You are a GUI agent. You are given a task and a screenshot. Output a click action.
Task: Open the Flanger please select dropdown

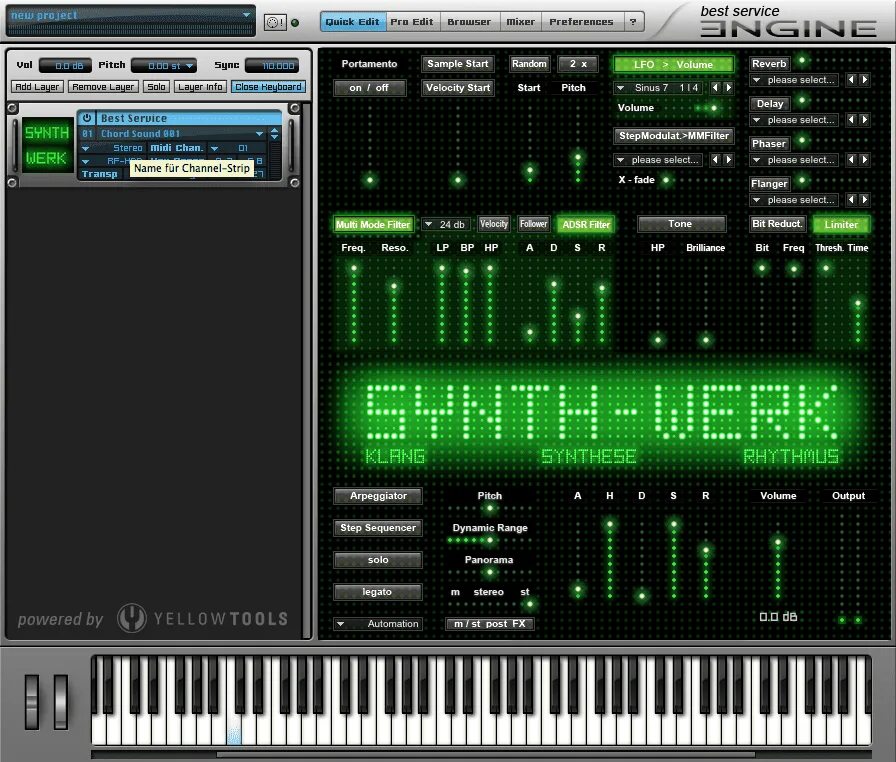tap(795, 199)
